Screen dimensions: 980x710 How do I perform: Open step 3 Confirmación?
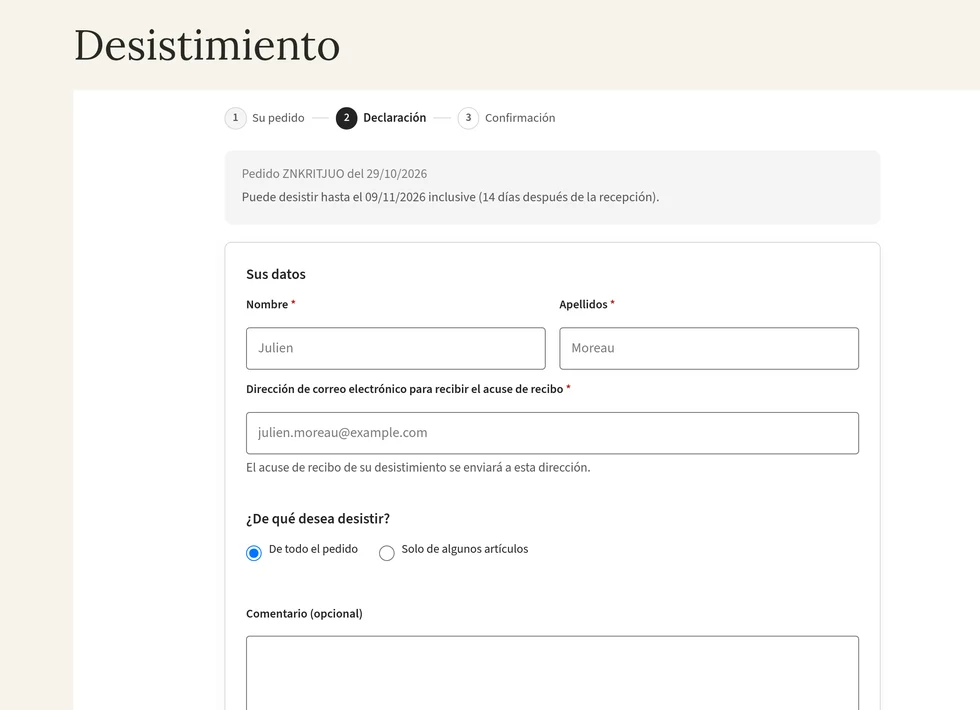tap(507, 118)
